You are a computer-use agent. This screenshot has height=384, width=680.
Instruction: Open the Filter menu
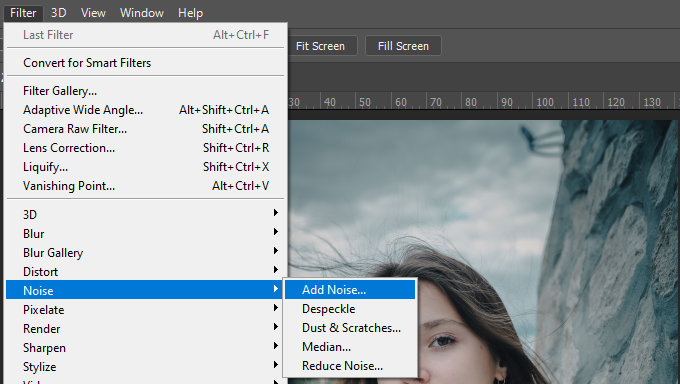tap(23, 13)
